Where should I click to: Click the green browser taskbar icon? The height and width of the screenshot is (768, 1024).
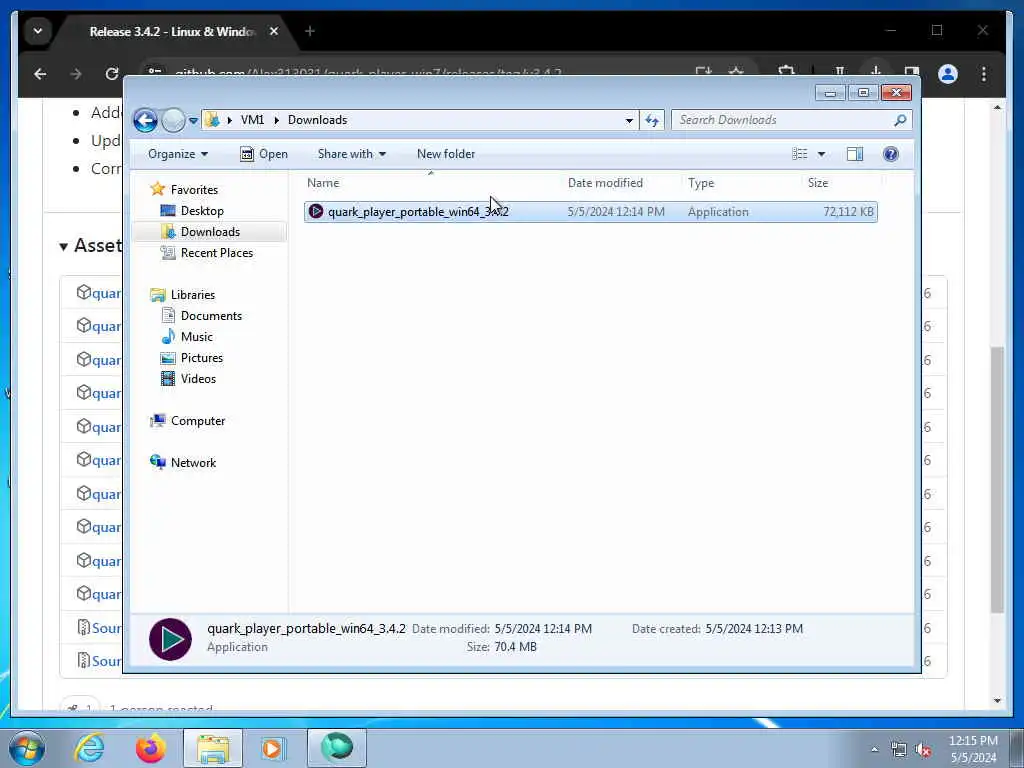pyautogui.click(x=337, y=748)
